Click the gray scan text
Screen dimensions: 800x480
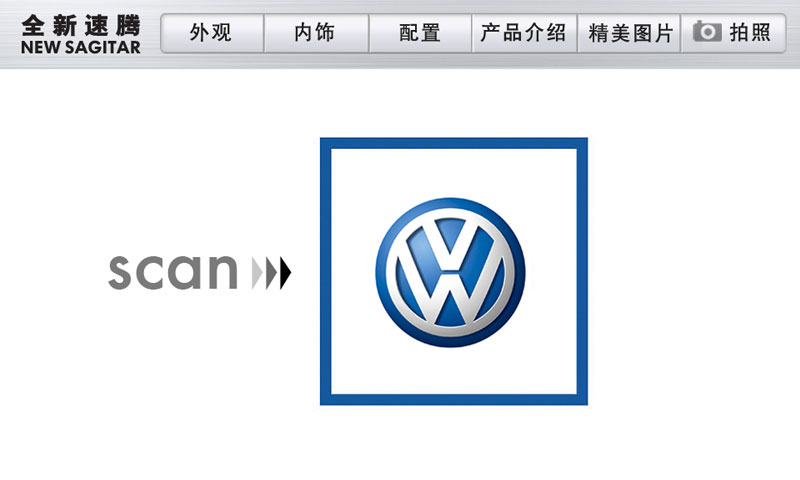[x=173, y=272]
